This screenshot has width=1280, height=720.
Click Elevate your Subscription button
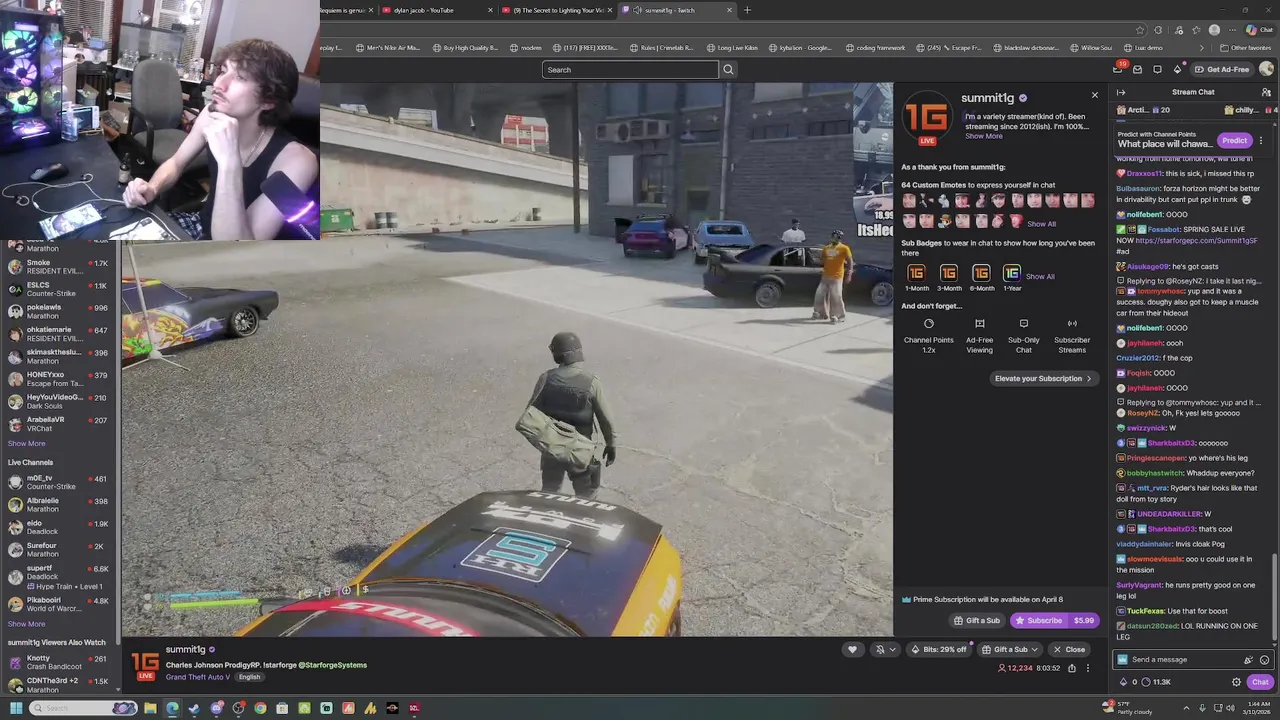click(1043, 378)
